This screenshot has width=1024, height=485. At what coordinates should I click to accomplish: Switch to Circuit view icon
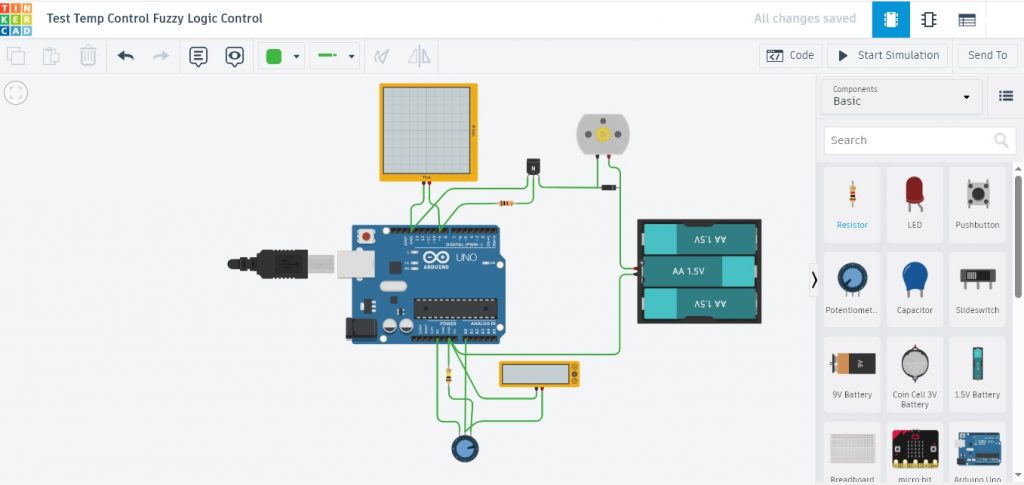pos(891,20)
